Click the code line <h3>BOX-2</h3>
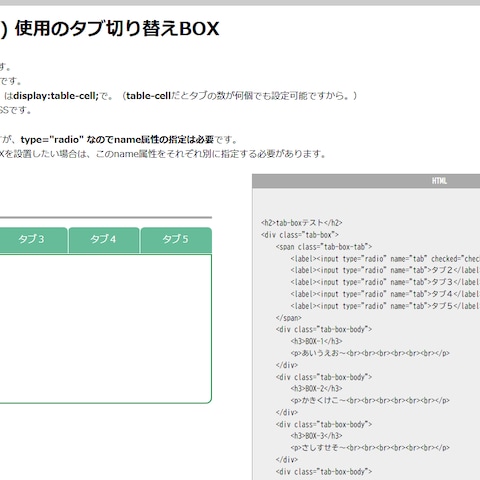The image size is (480, 480). [x=316, y=389]
